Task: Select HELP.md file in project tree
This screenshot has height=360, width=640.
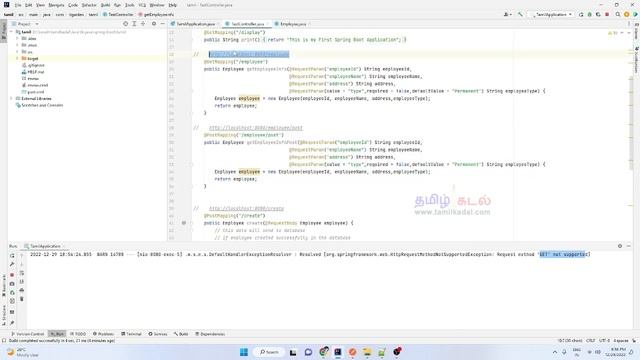Action: pos(33,72)
